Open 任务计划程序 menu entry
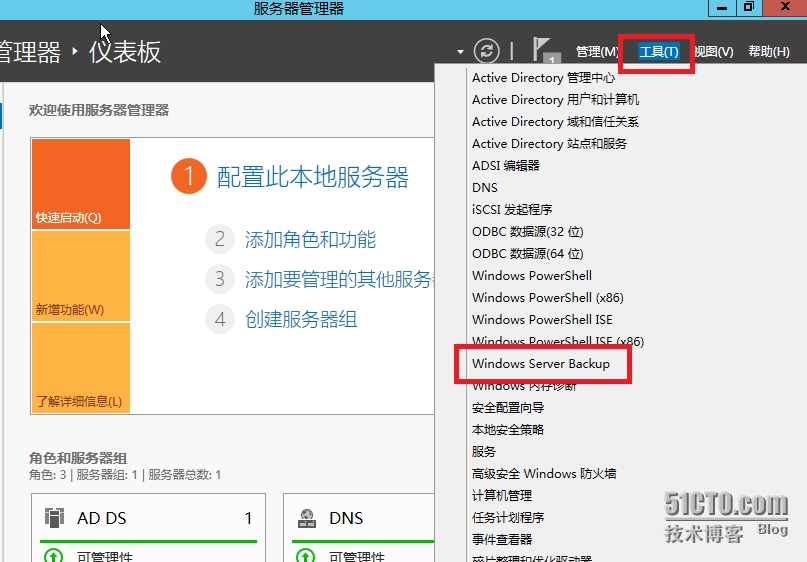Viewport: 807px width, 562px height. pyautogui.click(x=508, y=518)
